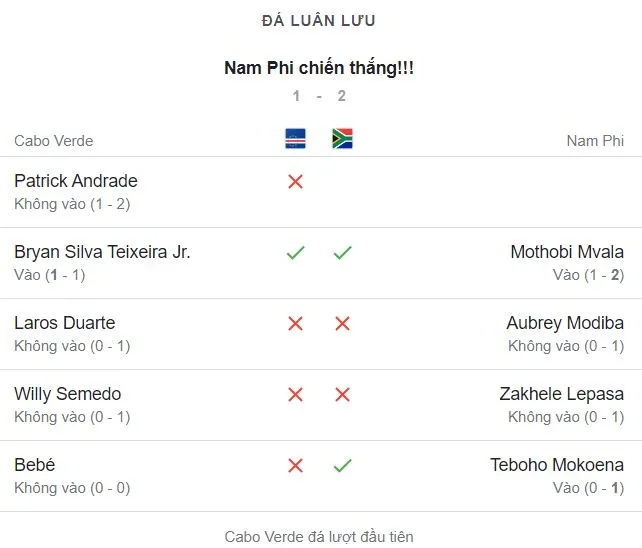The image size is (642, 548).
Task: Click Laros Duarte's red miss cross
Action: click(x=295, y=324)
